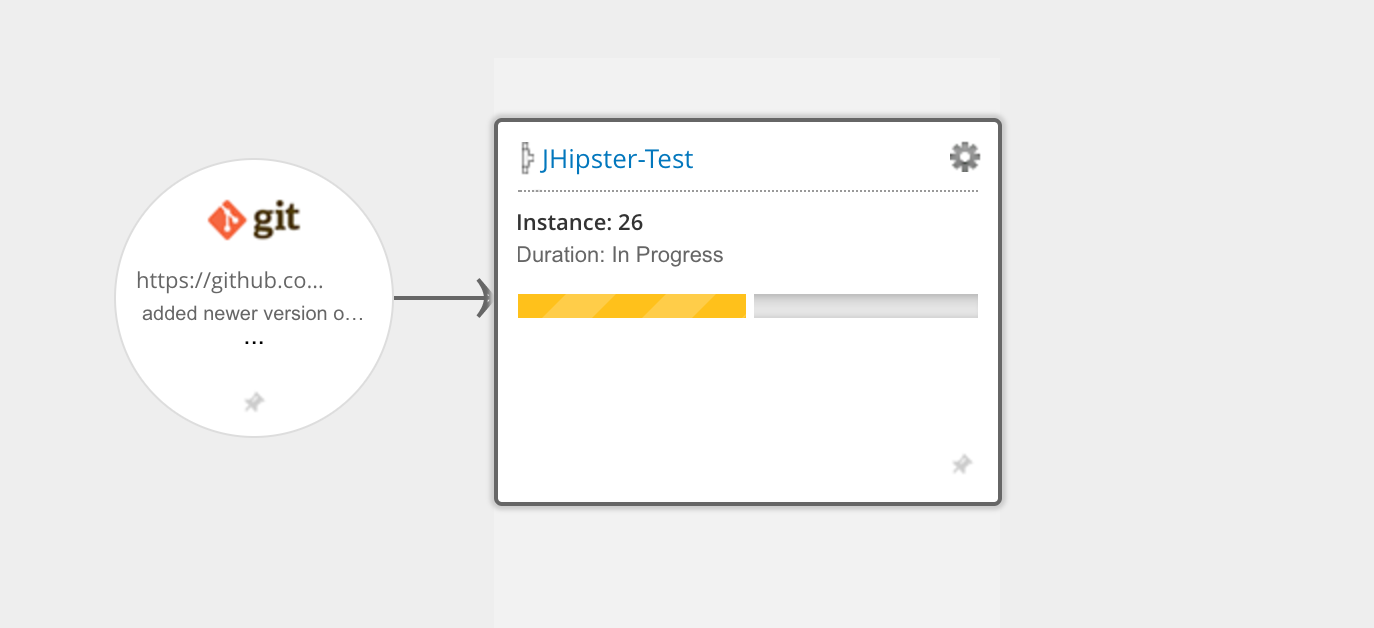Viewport: 1374px width, 628px height.
Task: Pin the git material node
Action: coord(254,403)
